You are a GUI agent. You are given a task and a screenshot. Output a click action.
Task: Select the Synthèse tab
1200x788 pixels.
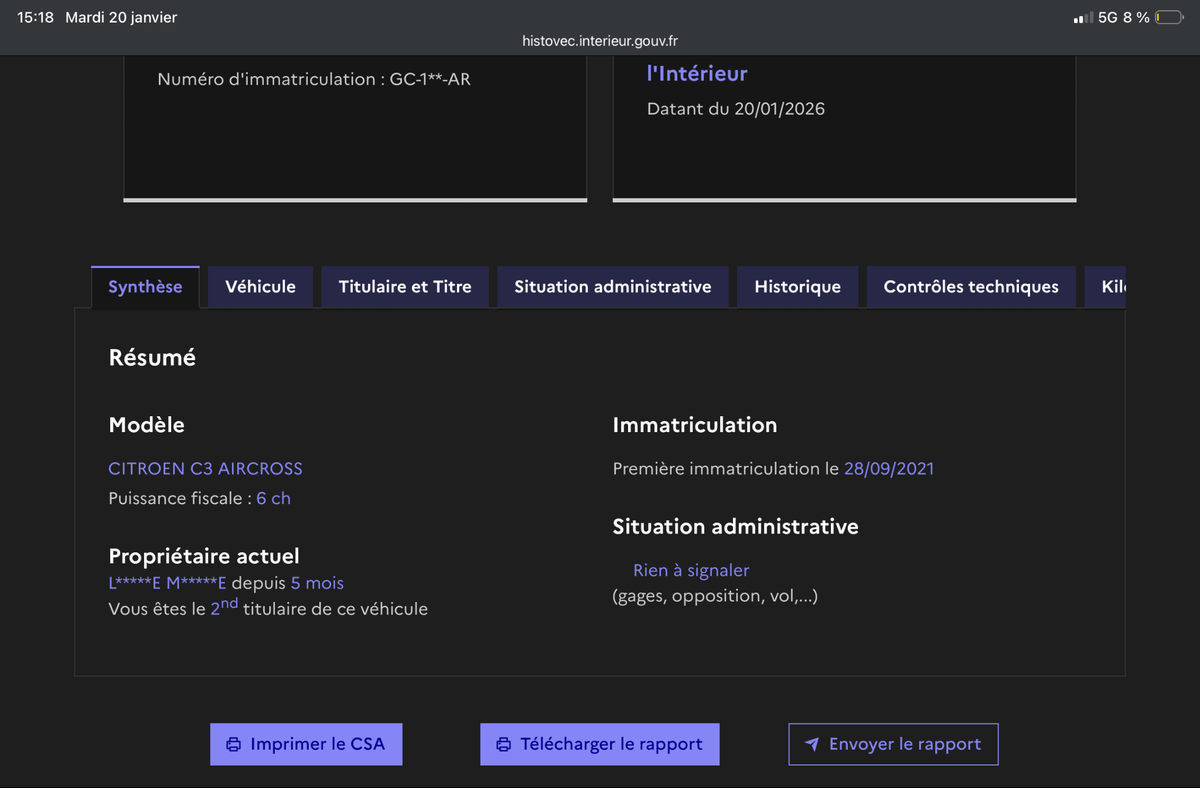coord(145,286)
